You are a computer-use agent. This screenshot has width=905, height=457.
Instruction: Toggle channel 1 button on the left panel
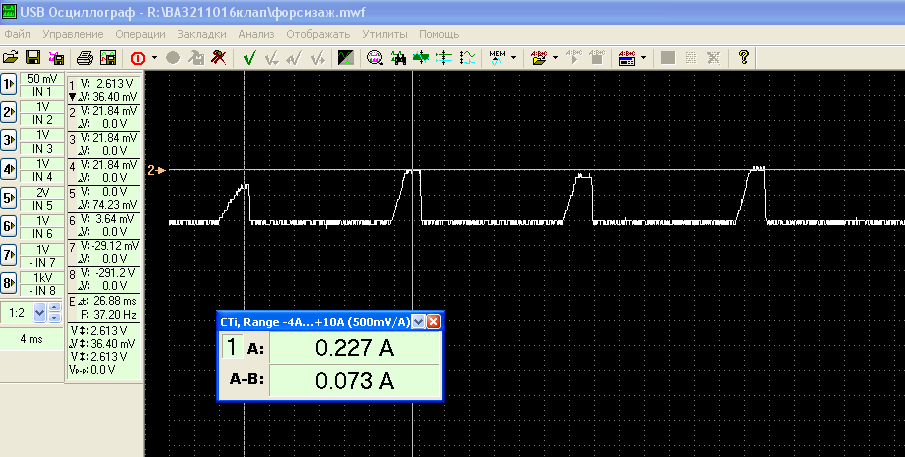click(x=9, y=84)
